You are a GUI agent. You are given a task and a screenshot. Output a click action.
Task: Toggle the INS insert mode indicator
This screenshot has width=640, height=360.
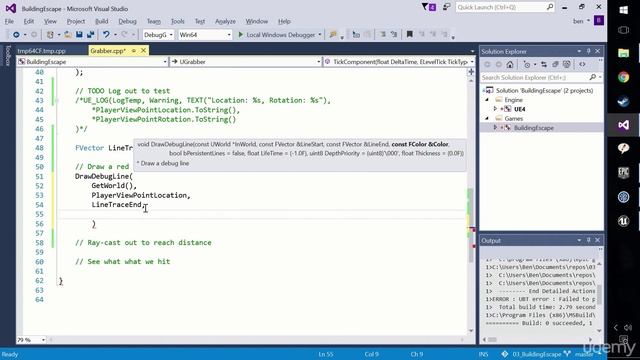[483, 354]
